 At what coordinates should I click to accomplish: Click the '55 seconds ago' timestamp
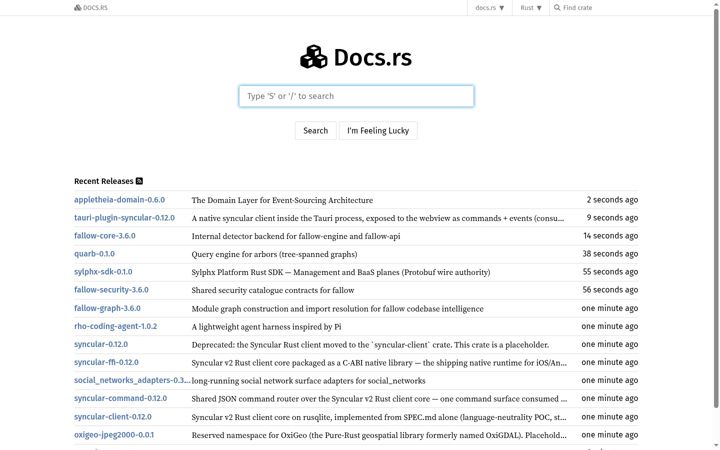tap(610, 272)
